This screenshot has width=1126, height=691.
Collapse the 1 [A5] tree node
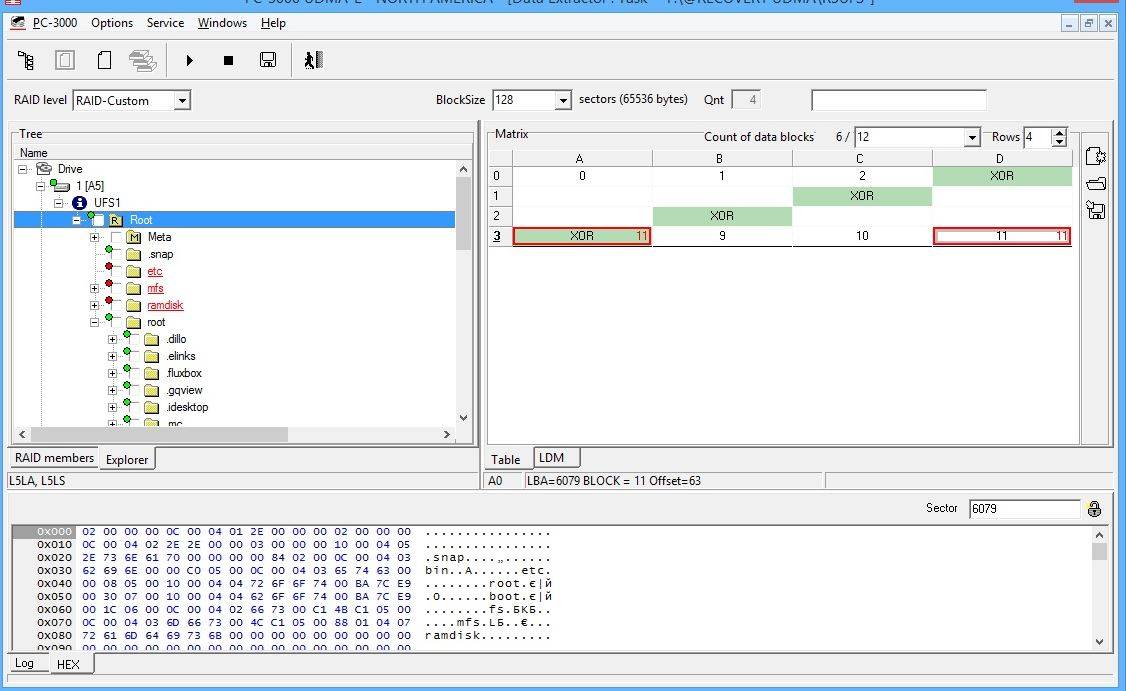click(x=41, y=186)
